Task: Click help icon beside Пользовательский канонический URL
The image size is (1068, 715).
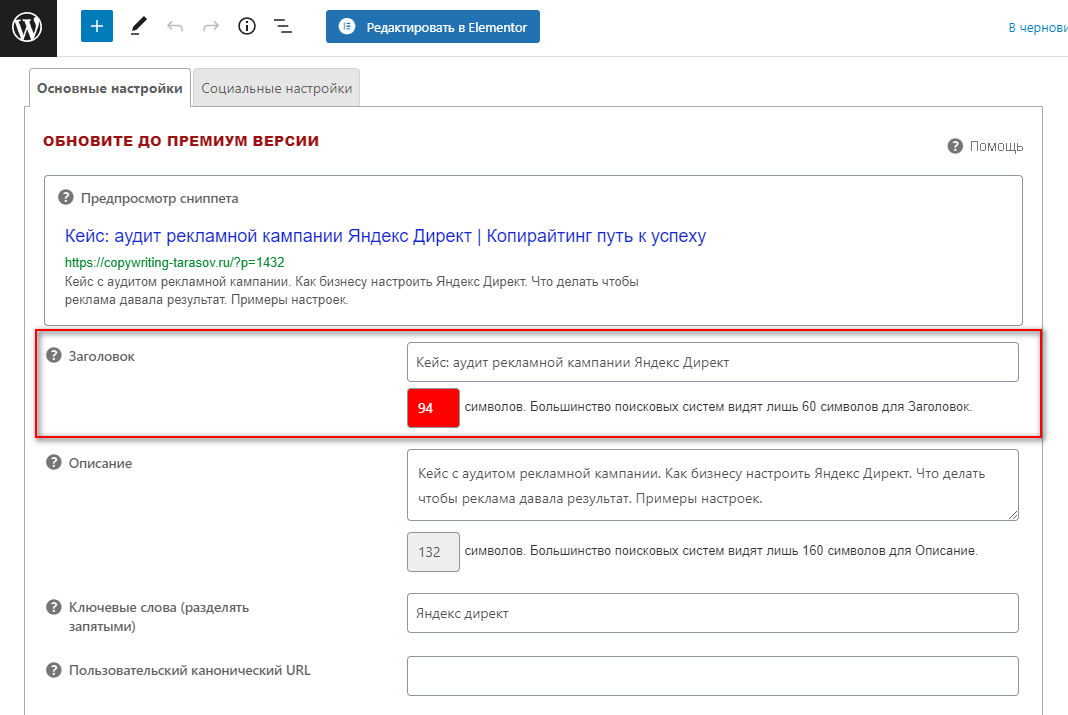Action: pyautogui.click(x=54, y=670)
